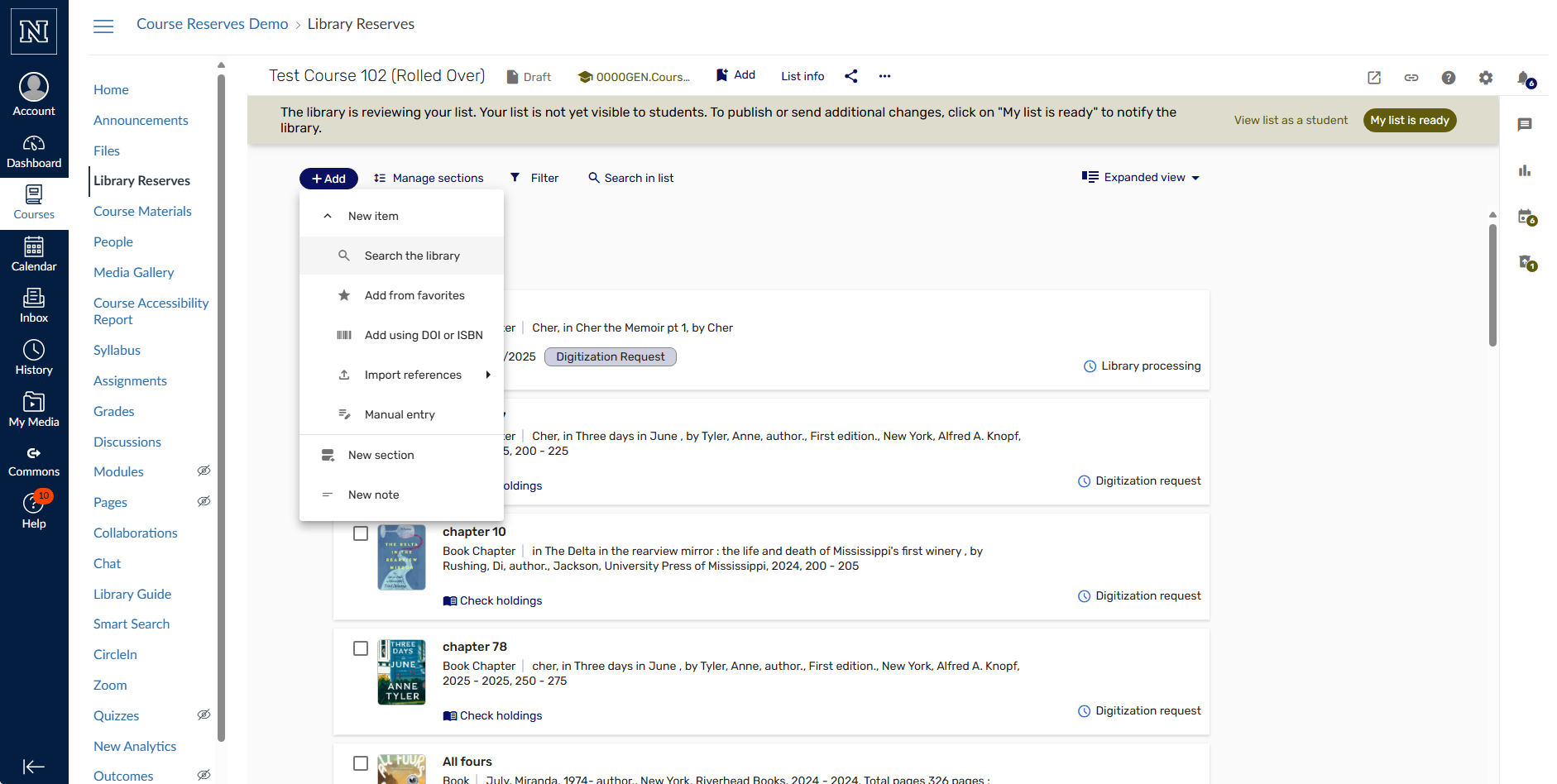Choose Manual entry

401,414
